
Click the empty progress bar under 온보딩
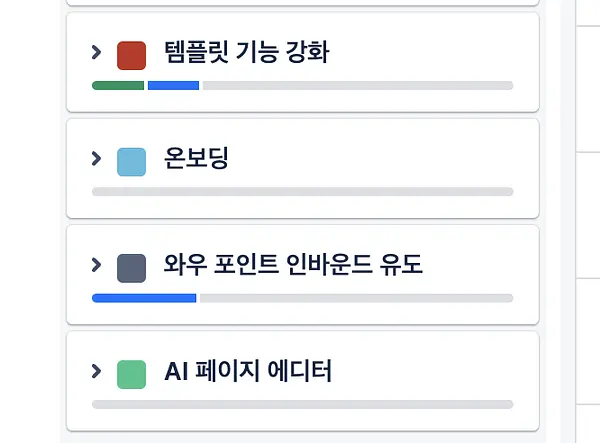click(x=303, y=192)
